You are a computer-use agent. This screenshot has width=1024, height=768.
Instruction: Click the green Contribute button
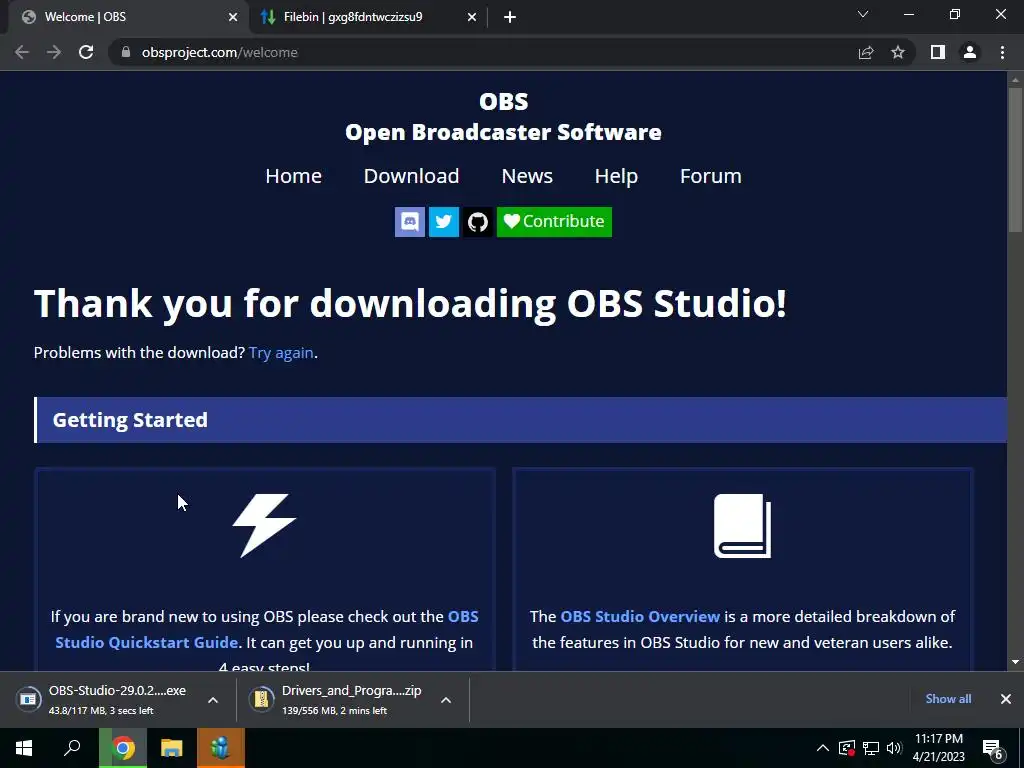tap(554, 222)
